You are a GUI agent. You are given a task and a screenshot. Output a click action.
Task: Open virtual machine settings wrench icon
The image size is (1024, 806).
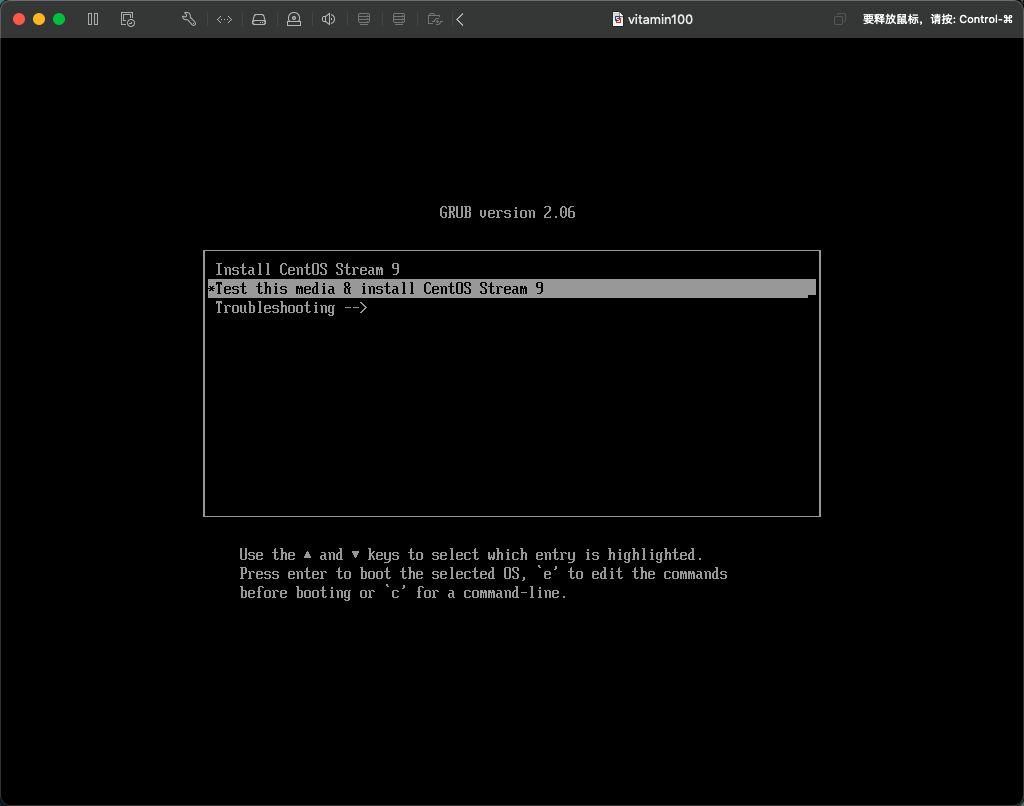coord(189,20)
